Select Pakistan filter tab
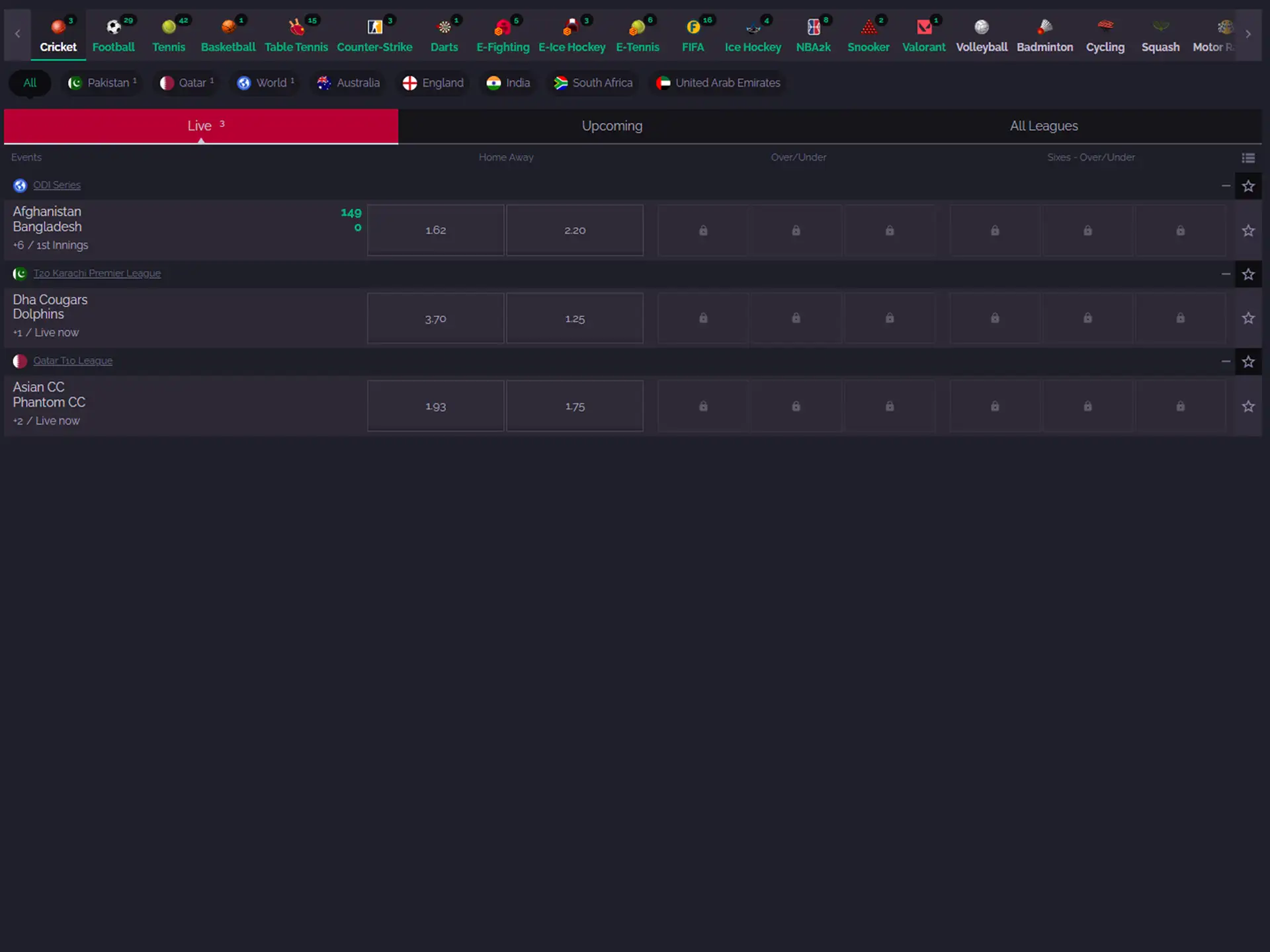Image resolution: width=1270 pixels, height=952 pixels. click(x=103, y=83)
